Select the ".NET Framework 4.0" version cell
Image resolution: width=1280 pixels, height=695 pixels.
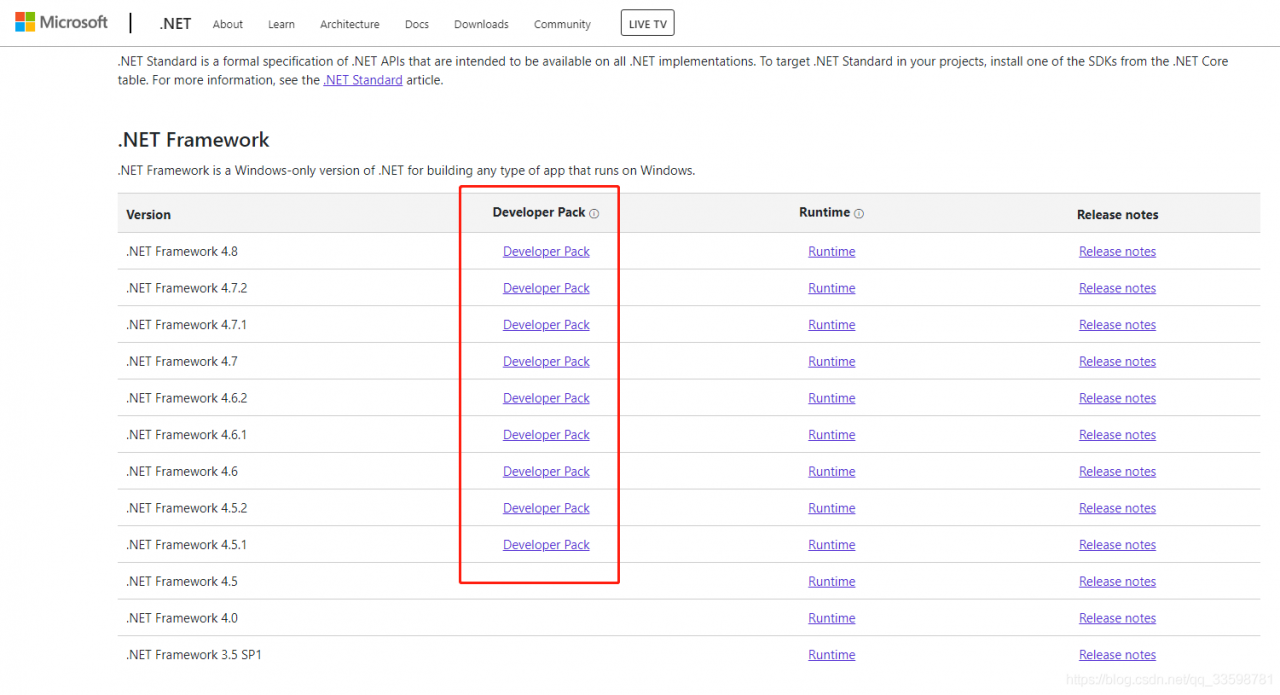click(x=182, y=618)
